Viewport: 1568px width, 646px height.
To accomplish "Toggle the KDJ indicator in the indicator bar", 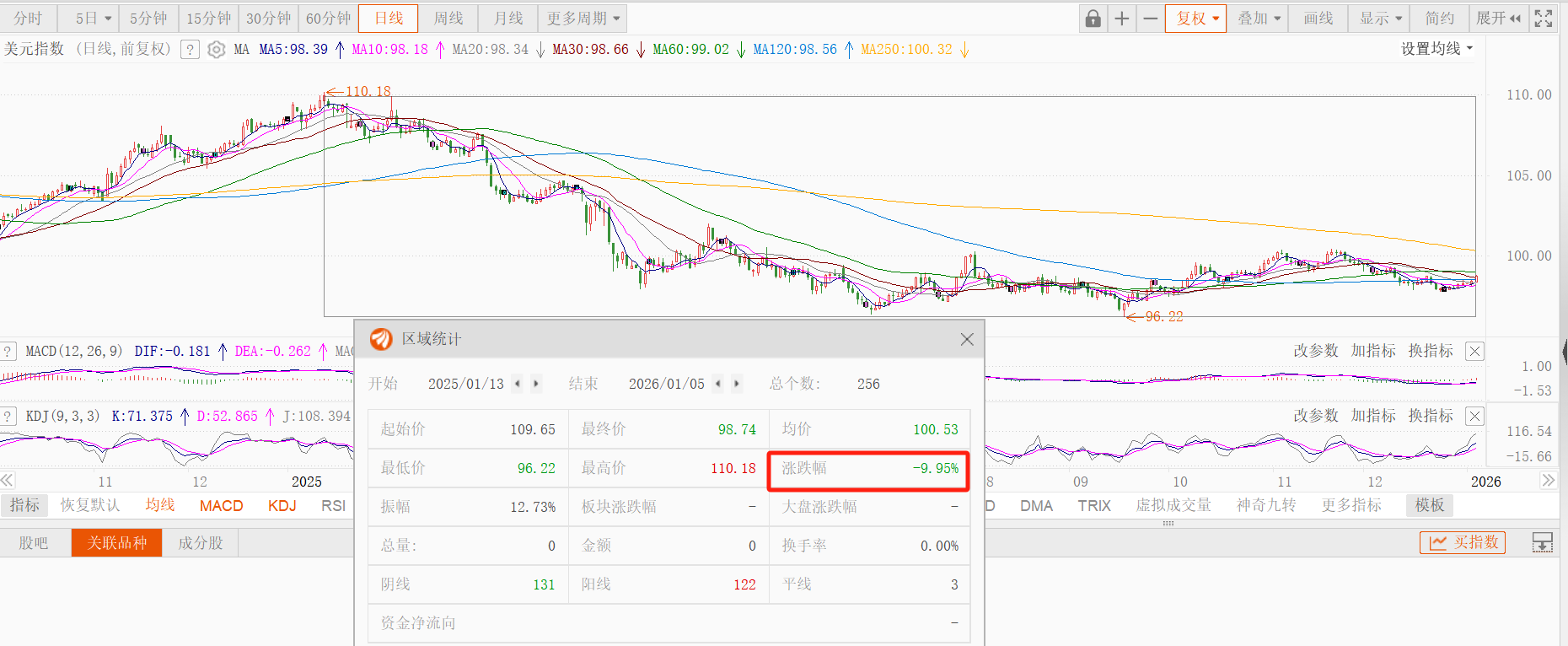I will click(x=282, y=505).
